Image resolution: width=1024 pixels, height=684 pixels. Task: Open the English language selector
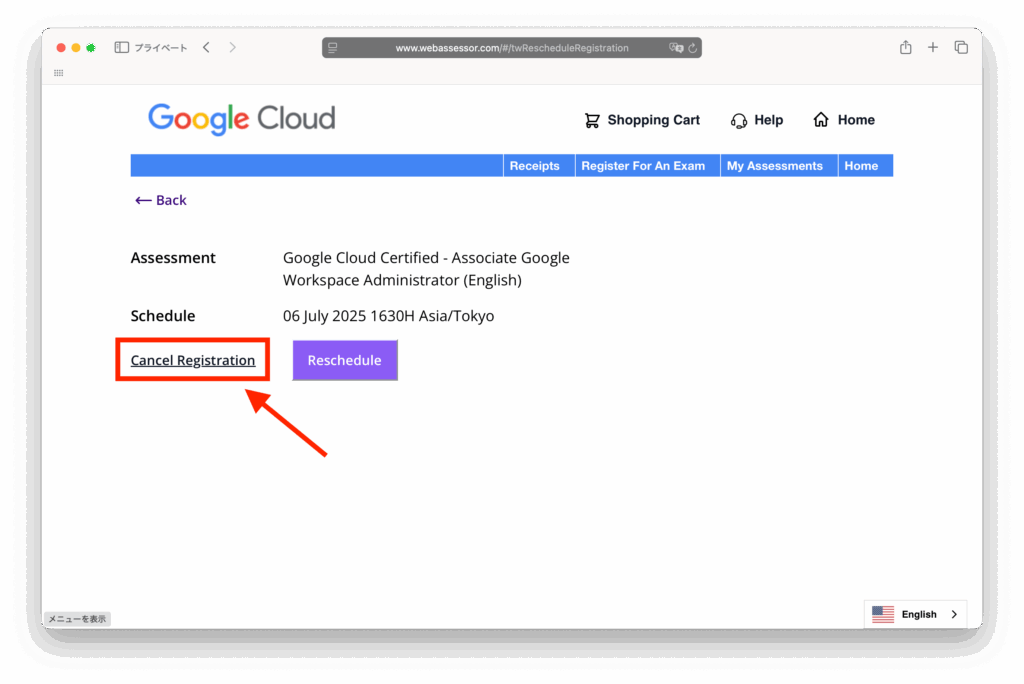(915, 614)
